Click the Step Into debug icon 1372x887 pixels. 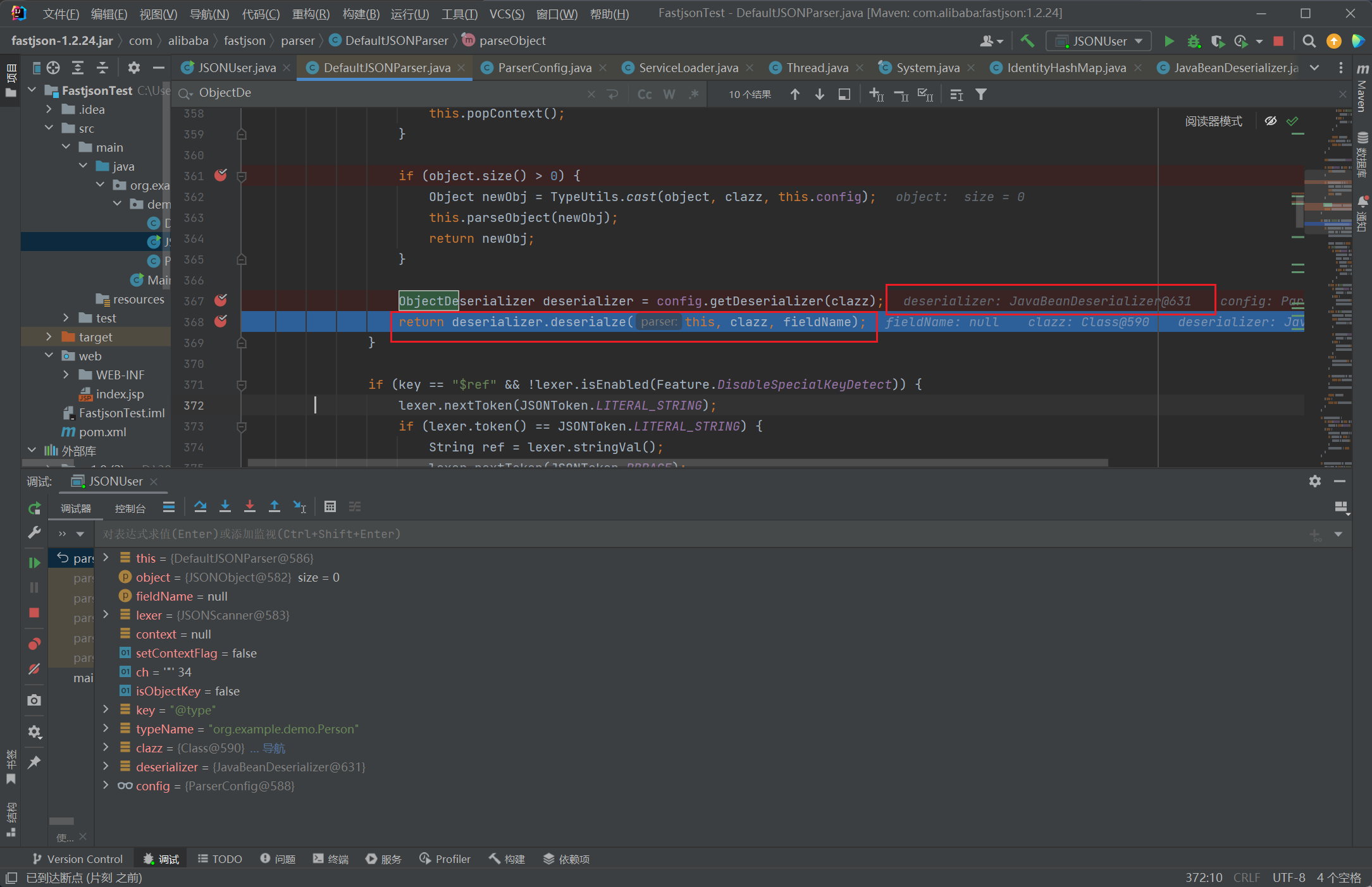point(225,506)
